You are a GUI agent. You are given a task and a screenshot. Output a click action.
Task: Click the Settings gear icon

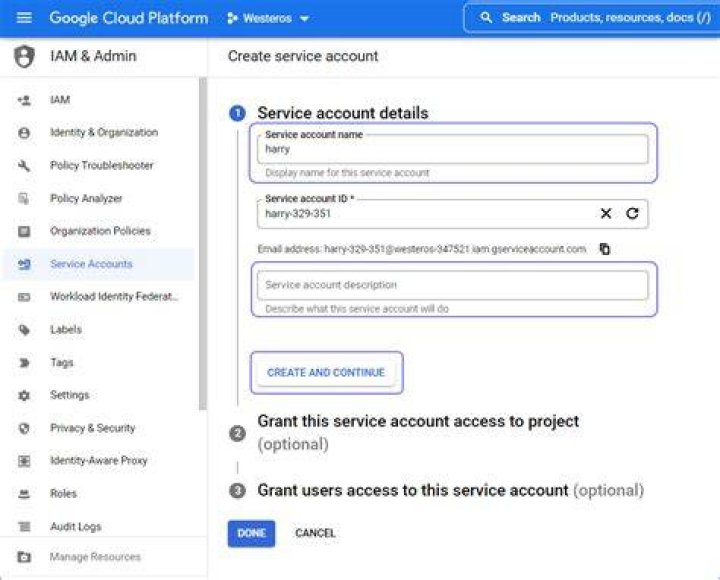pyautogui.click(x=24, y=395)
